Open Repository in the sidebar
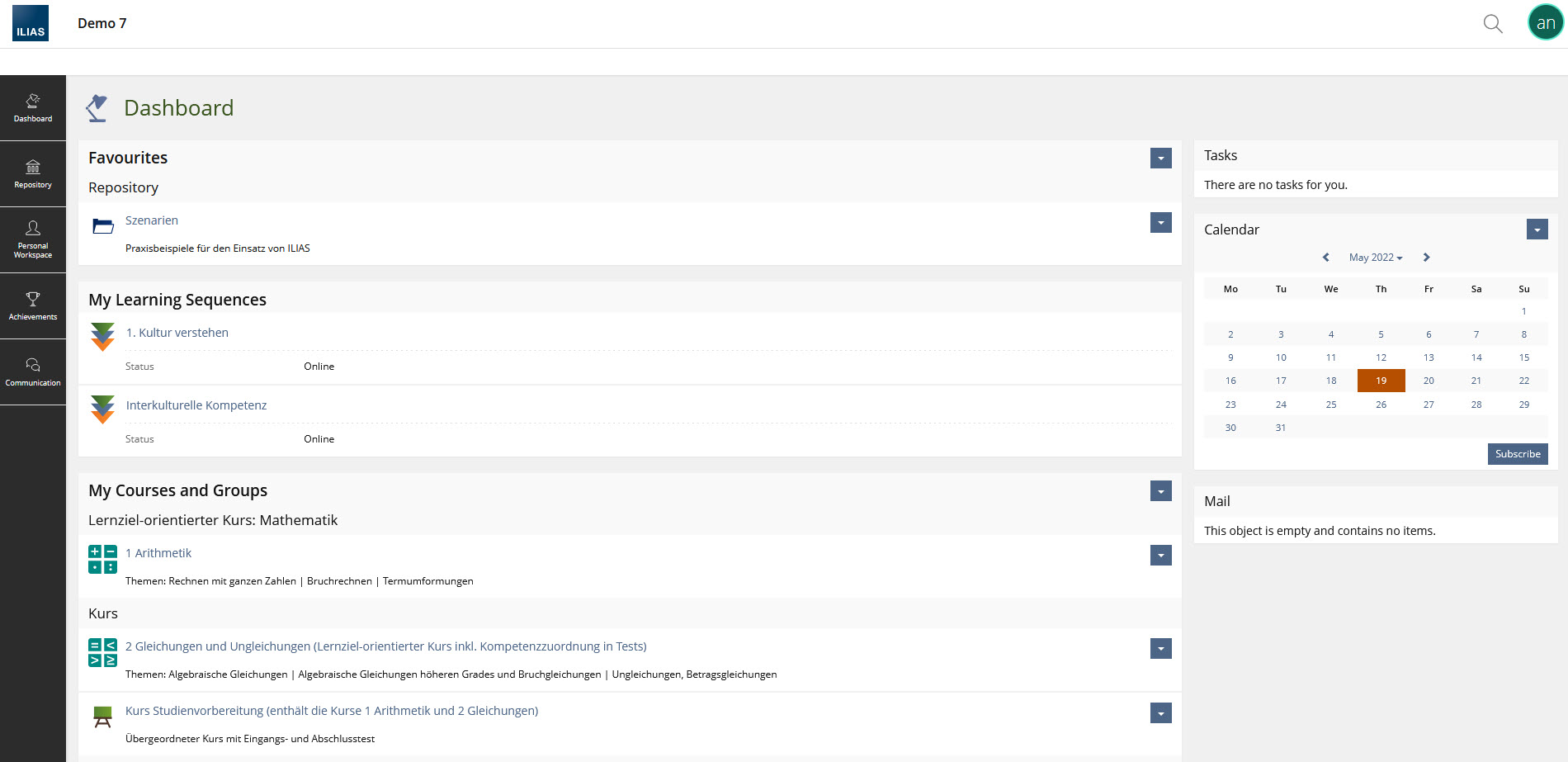 pyautogui.click(x=33, y=174)
